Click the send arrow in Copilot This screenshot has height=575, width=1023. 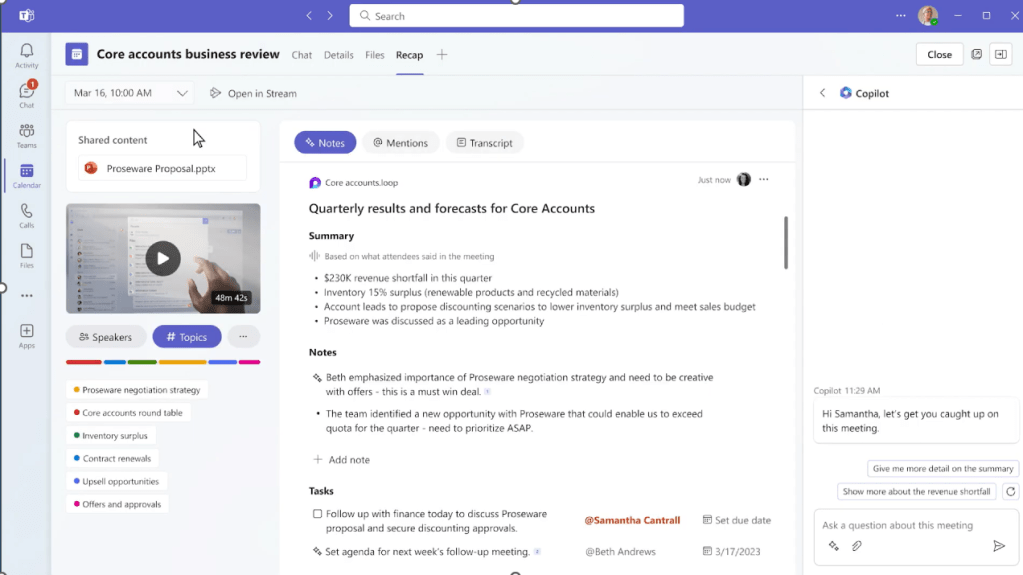(998, 546)
